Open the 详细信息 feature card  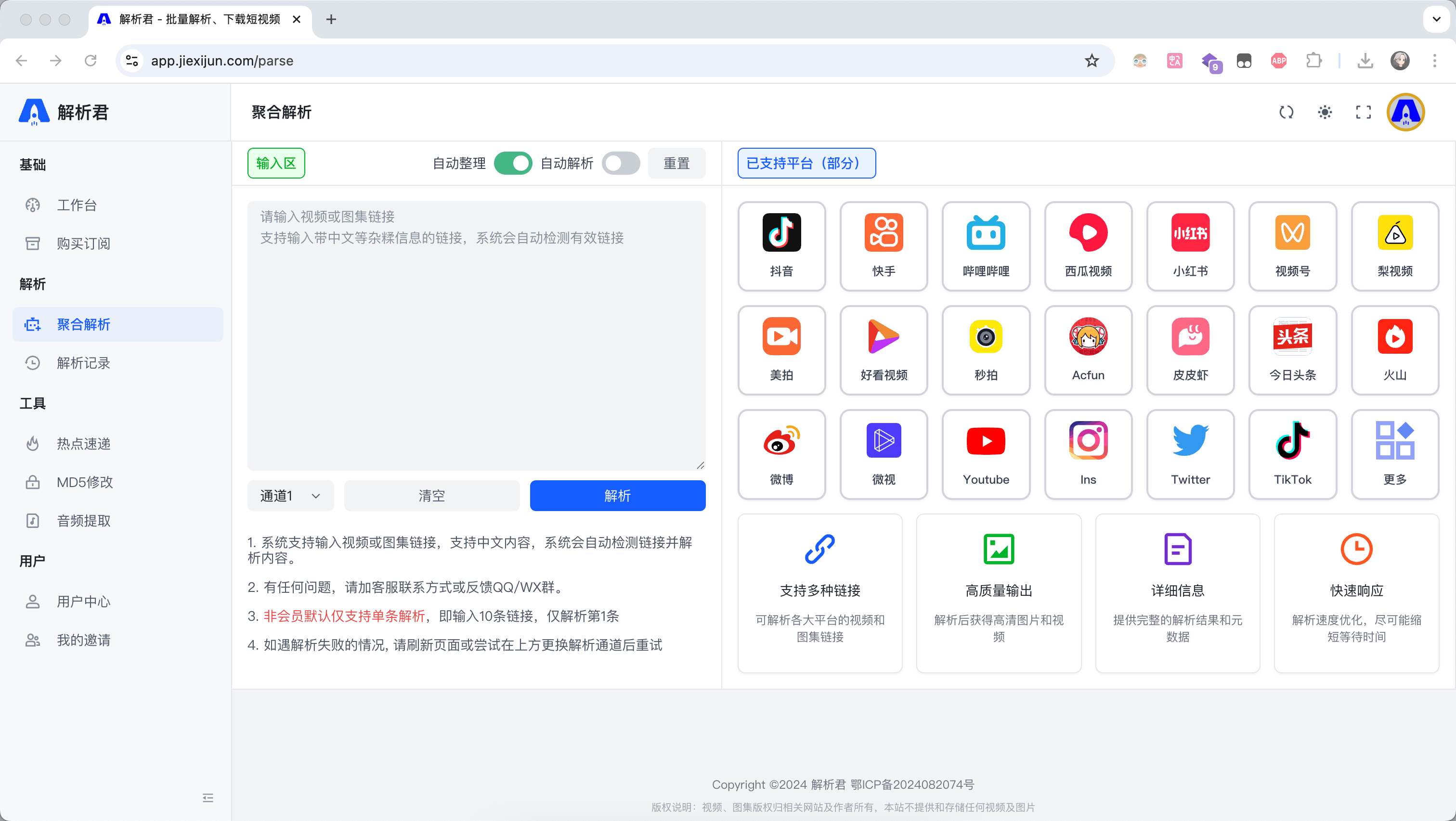pyautogui.click(x=1177, y=593)
